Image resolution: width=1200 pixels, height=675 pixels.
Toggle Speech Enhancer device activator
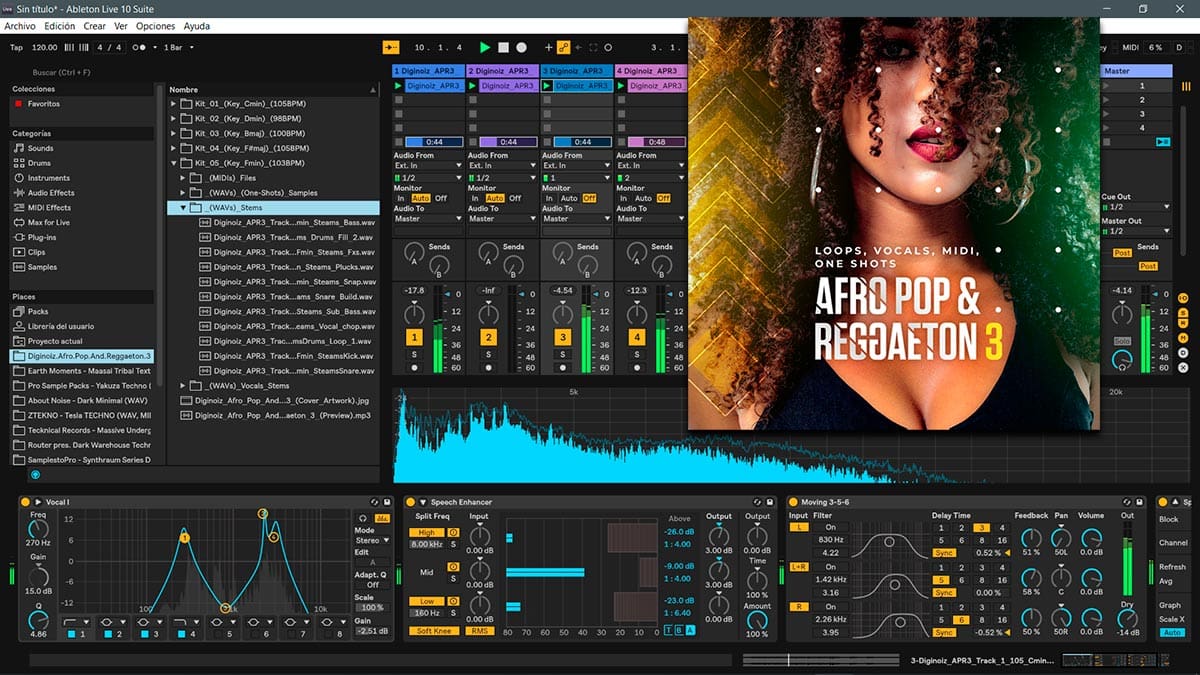[409, 502]
